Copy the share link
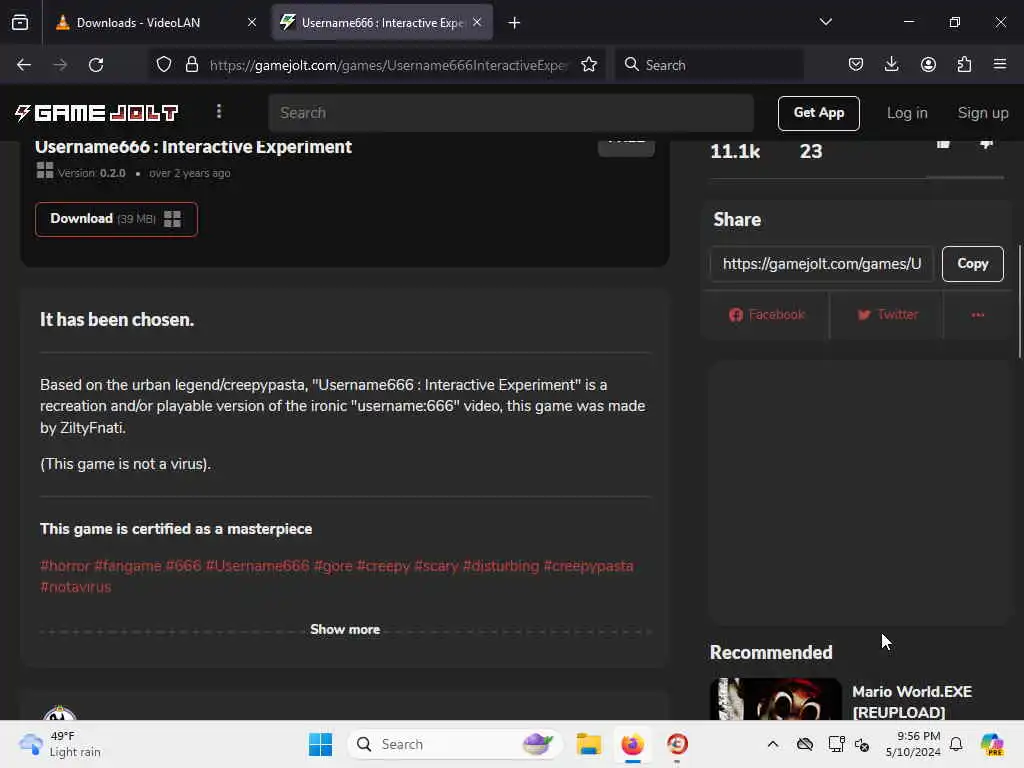Screen dimensions: 1024x768 coord(972,264)
